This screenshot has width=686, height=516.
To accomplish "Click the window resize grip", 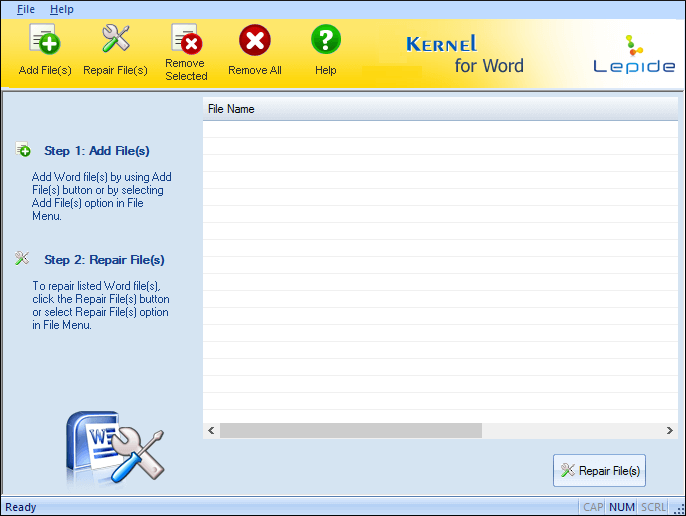I will pyautogui.click(x=679, y=509).
